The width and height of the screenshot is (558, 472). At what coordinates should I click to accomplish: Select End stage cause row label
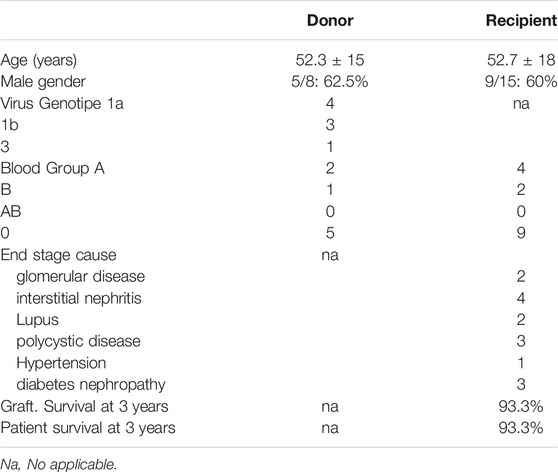tap(58, 255)
